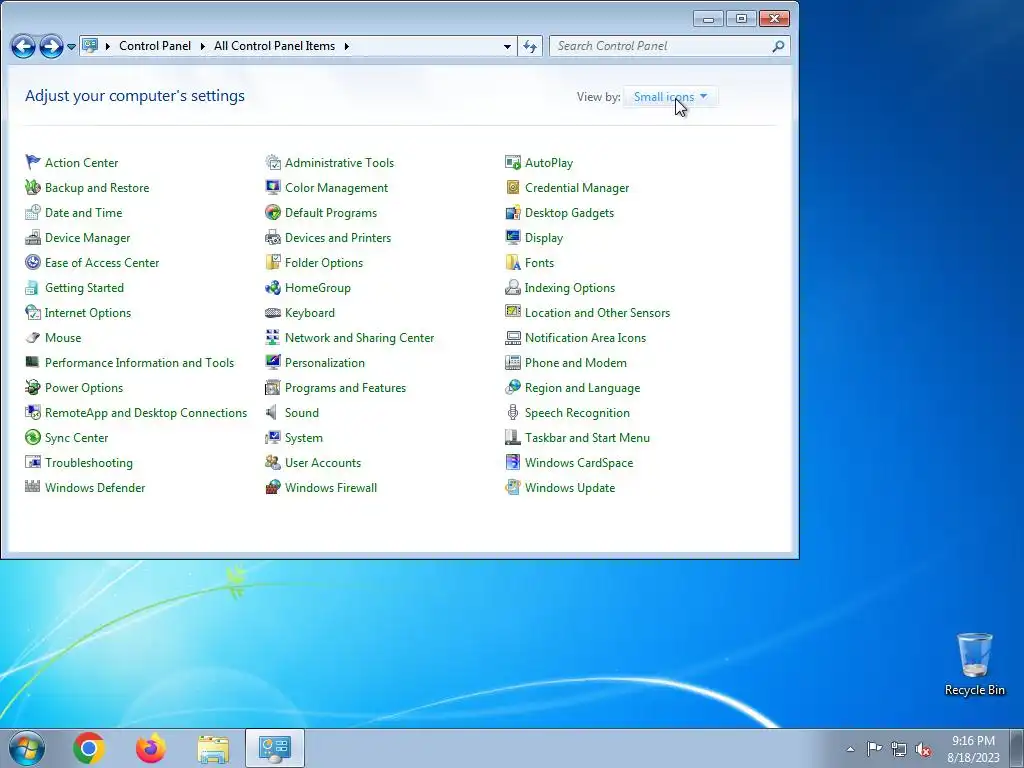Click the Default Programs icon
The height and width of the screenshot is (768, 1024).
273,212
